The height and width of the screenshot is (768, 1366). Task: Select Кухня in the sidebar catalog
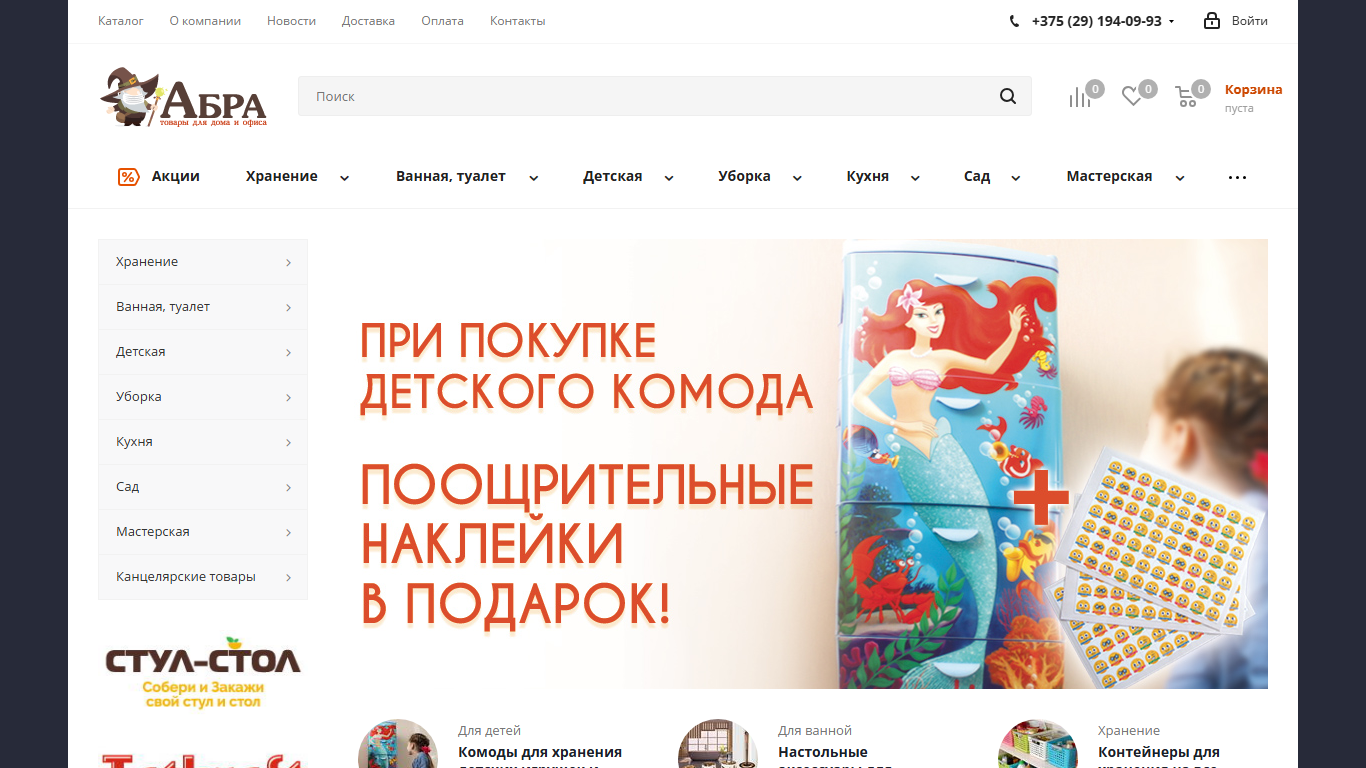(x=203, y=442)
